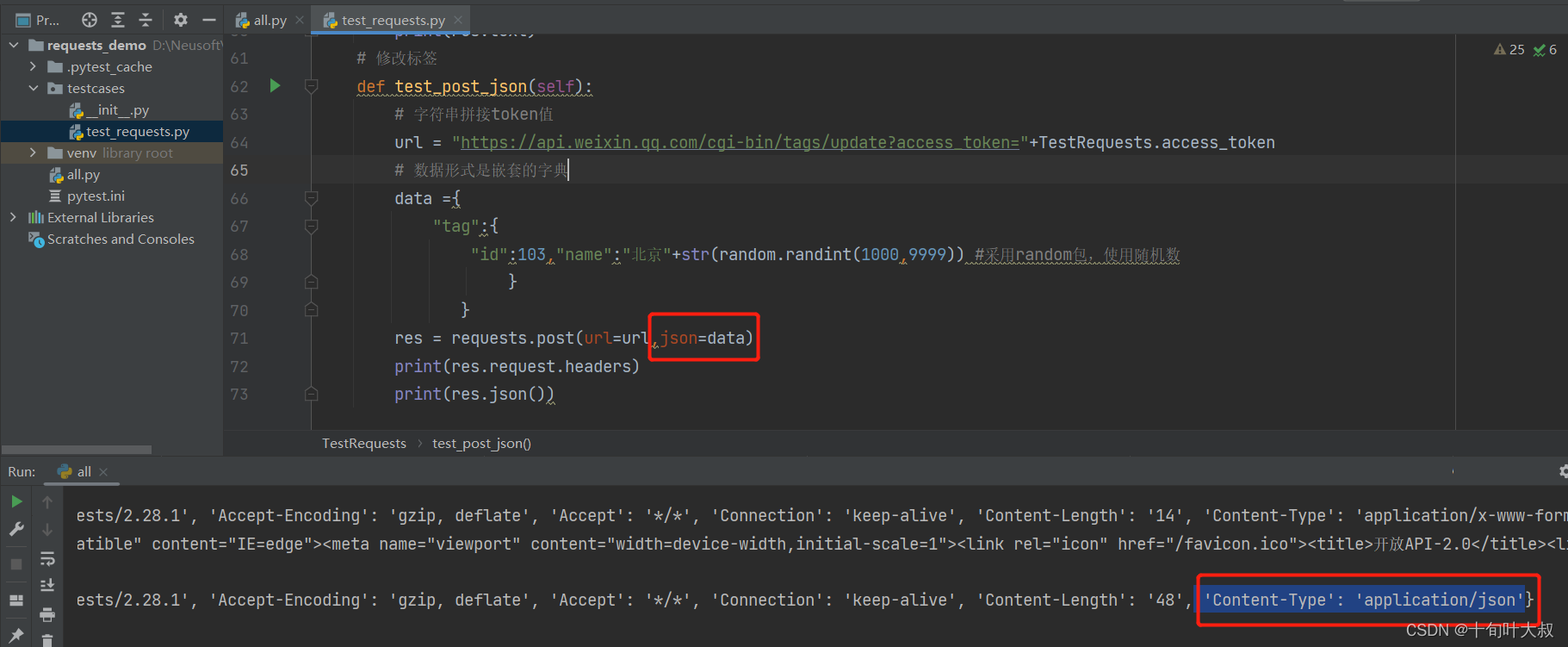Click random.randint on line 68
The height and width of the screenshot is (647, 1568).
point(784,254)
